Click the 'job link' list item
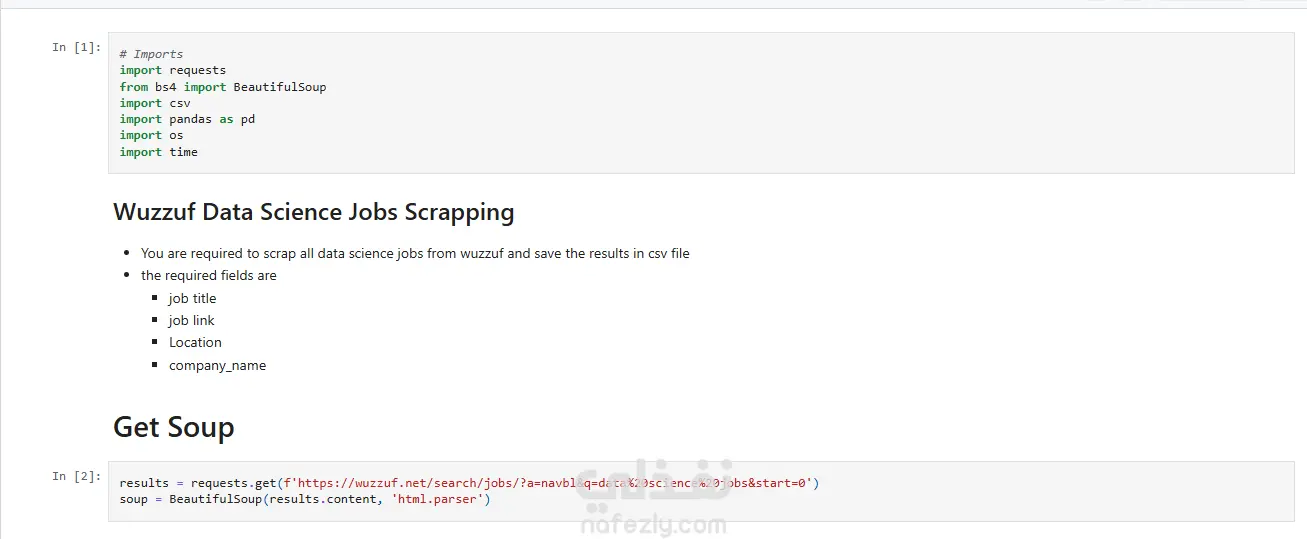This screenshot has width=1307, height=539. pyautogui.click(x=192, y=320)
